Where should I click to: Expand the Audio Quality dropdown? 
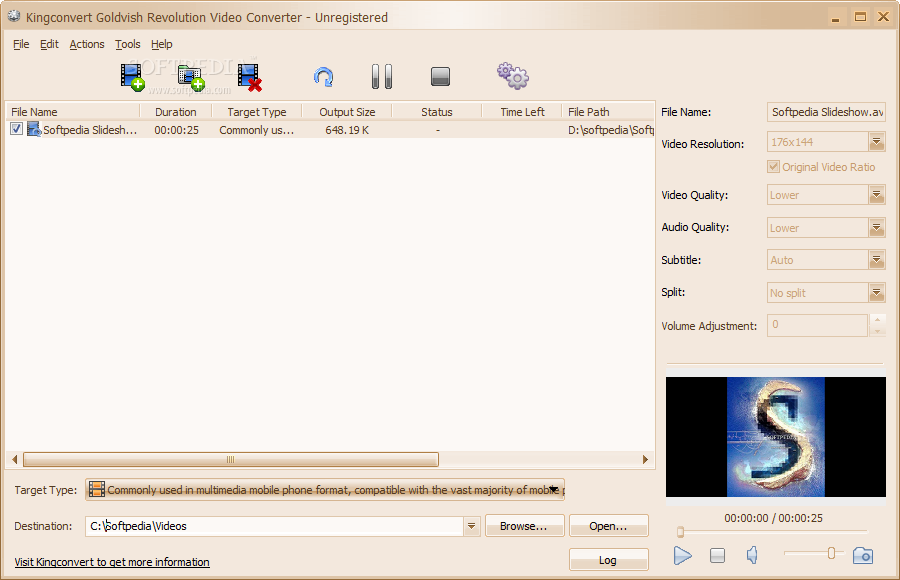click(876, 227)
